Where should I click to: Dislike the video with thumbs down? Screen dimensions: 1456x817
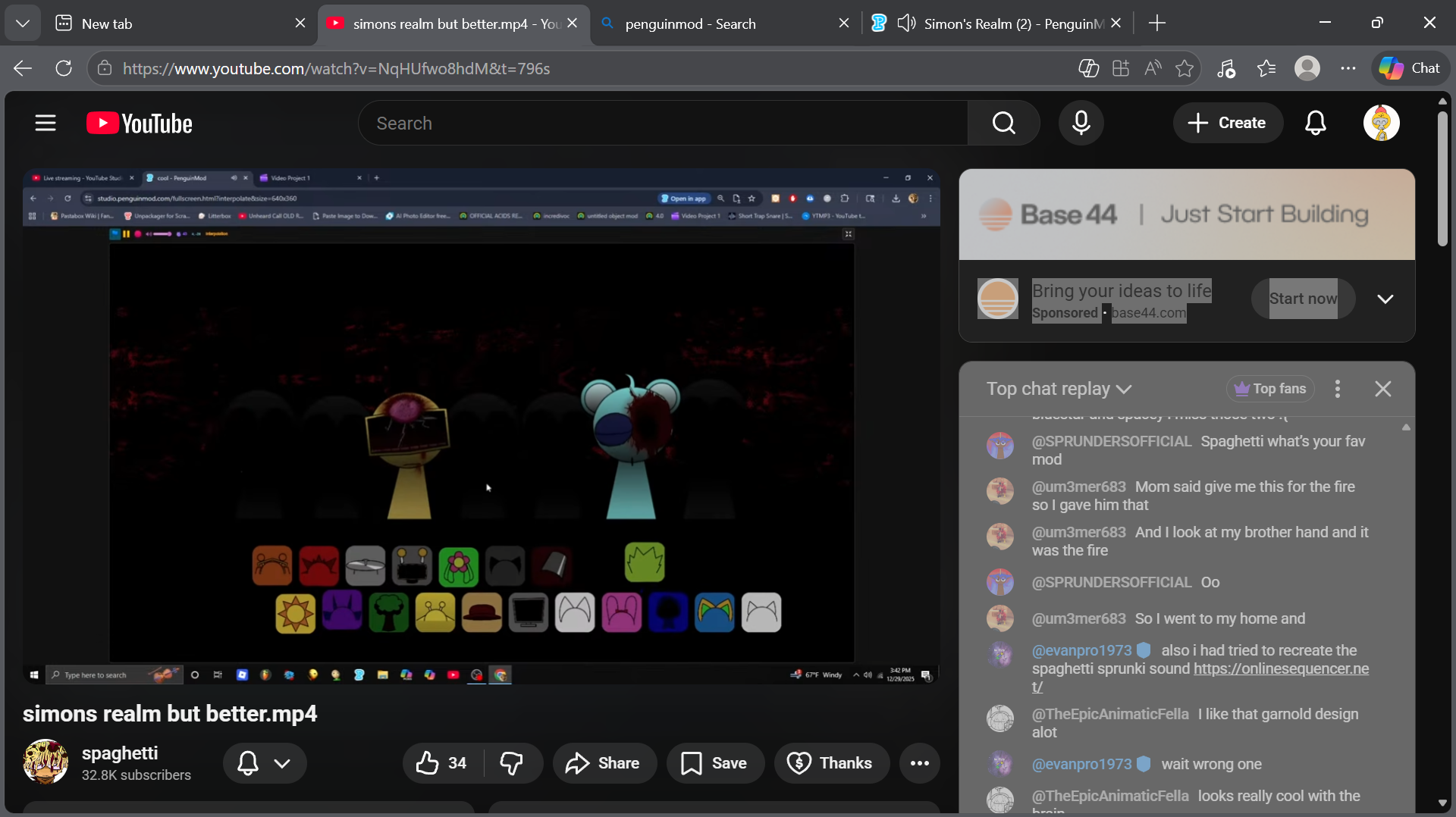[512, 763]
